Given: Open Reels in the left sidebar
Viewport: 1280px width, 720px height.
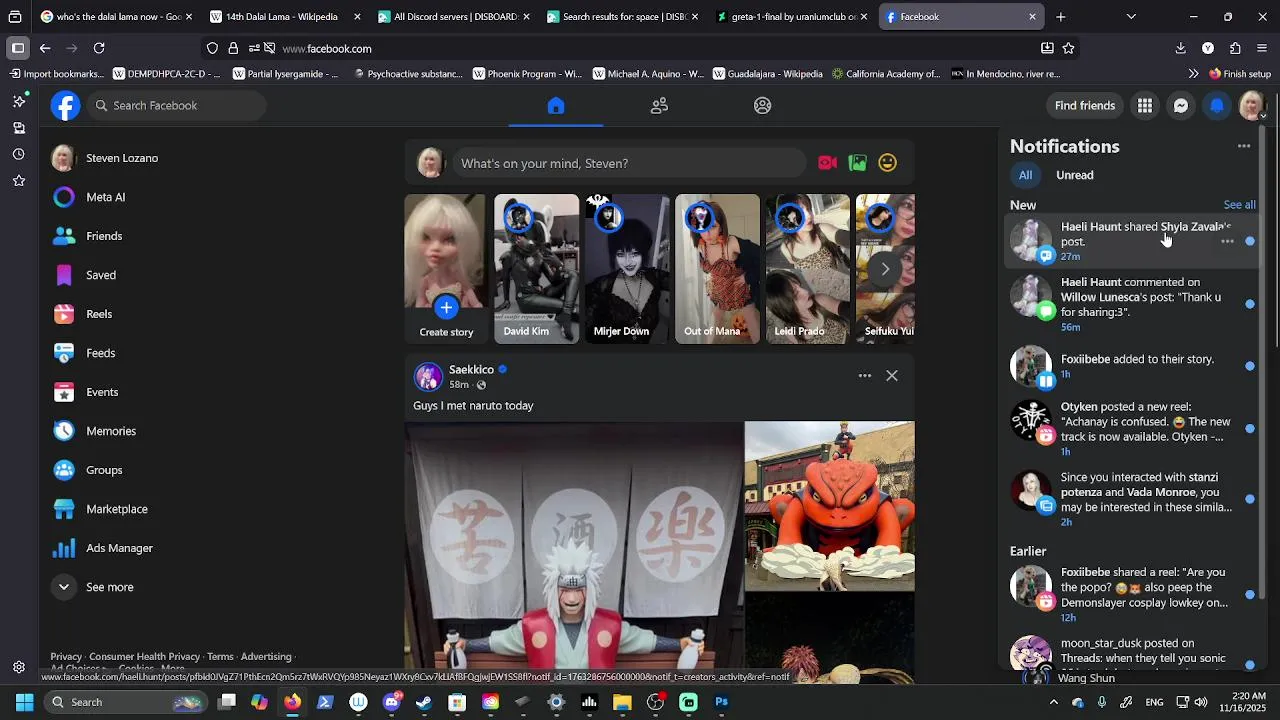Looking at the screenshot, I should [99, 314].
